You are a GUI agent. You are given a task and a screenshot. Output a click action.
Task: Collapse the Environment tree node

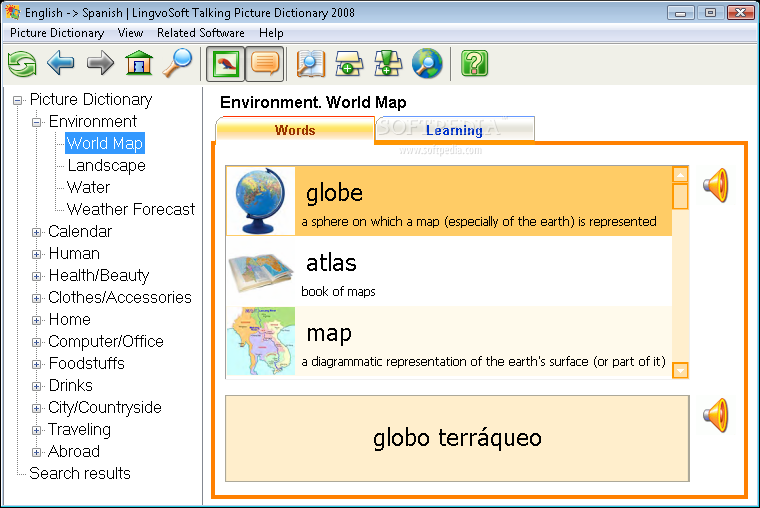(36, 122)
